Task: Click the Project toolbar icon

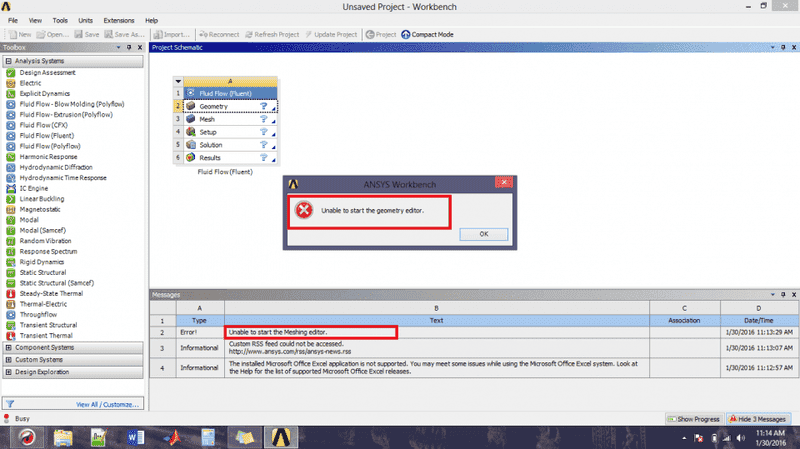Action: pyautogui.click(x=370, y=35)
